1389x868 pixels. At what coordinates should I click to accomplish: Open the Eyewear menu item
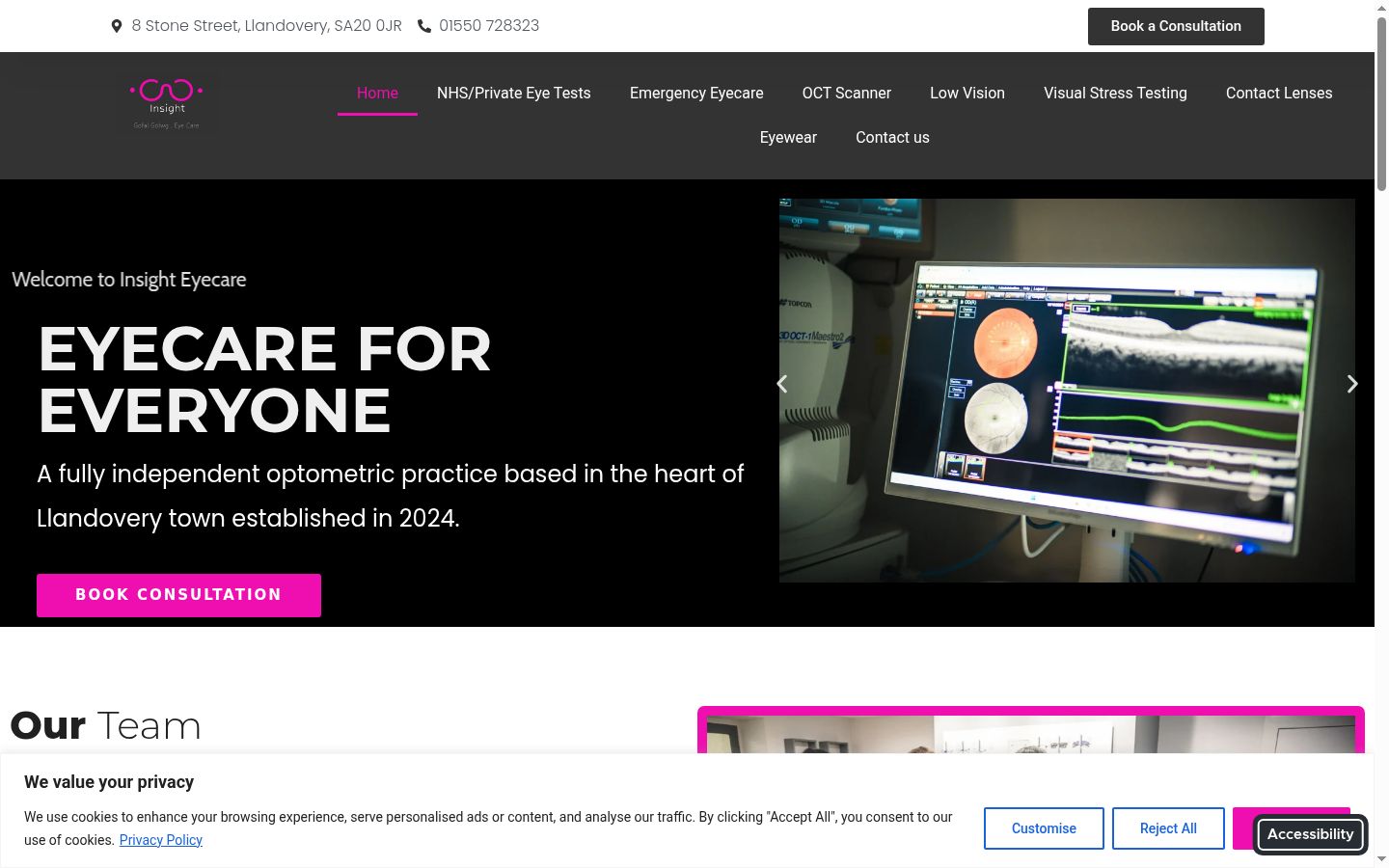coord(788,137)
